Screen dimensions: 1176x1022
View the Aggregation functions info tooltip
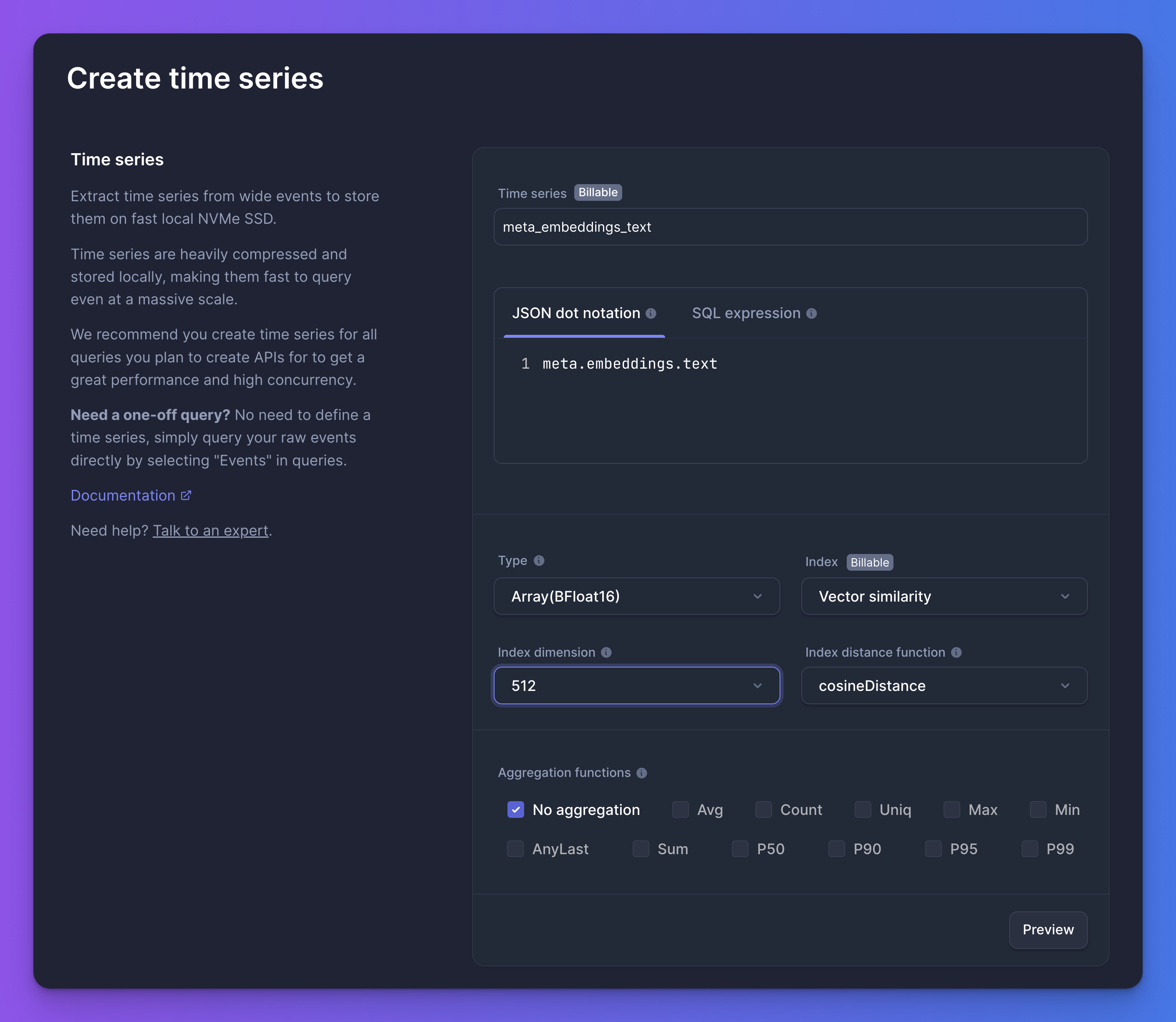642,773
